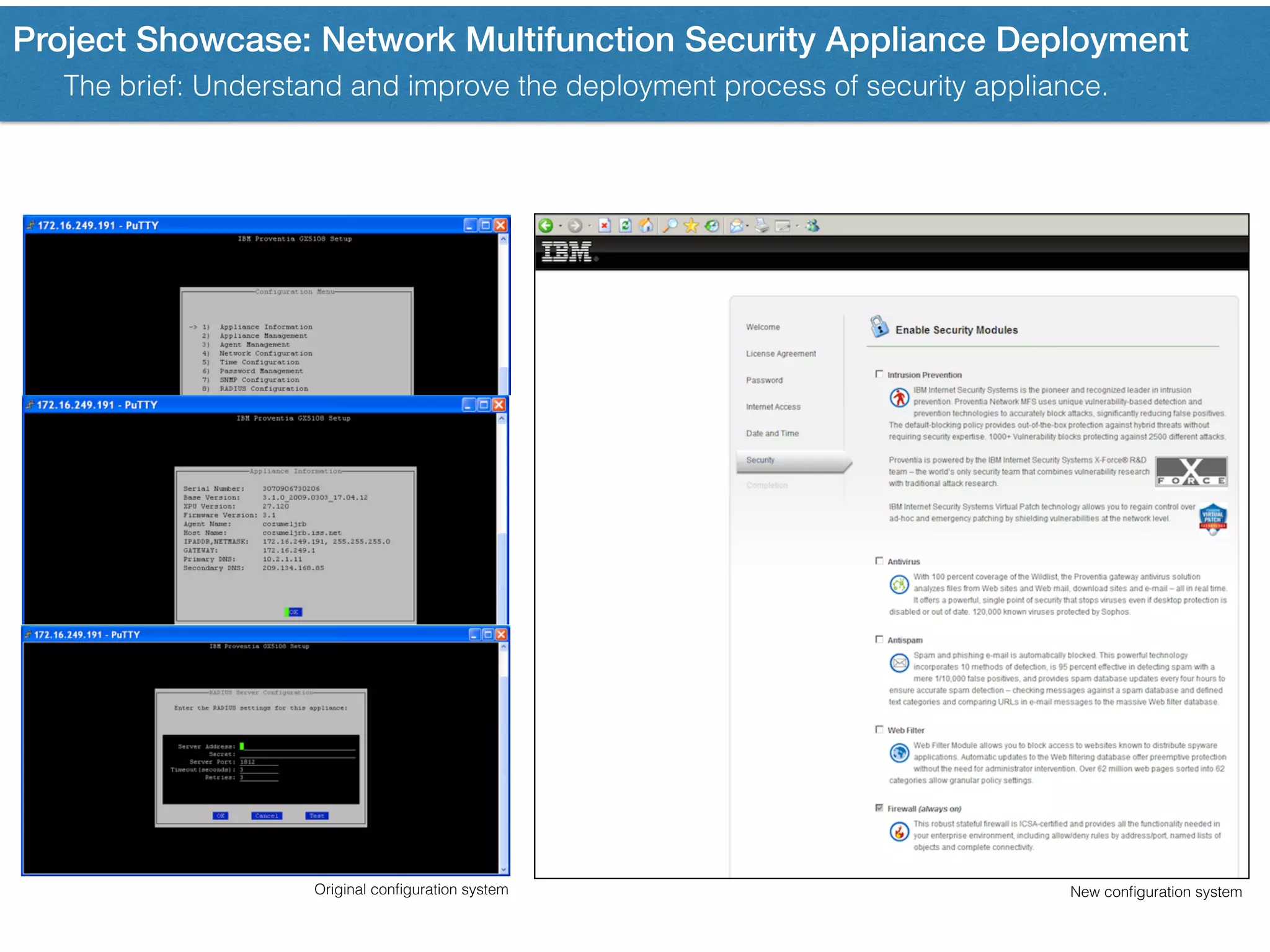
Task: Open Favorites star icon
Action: coord(691,226)
